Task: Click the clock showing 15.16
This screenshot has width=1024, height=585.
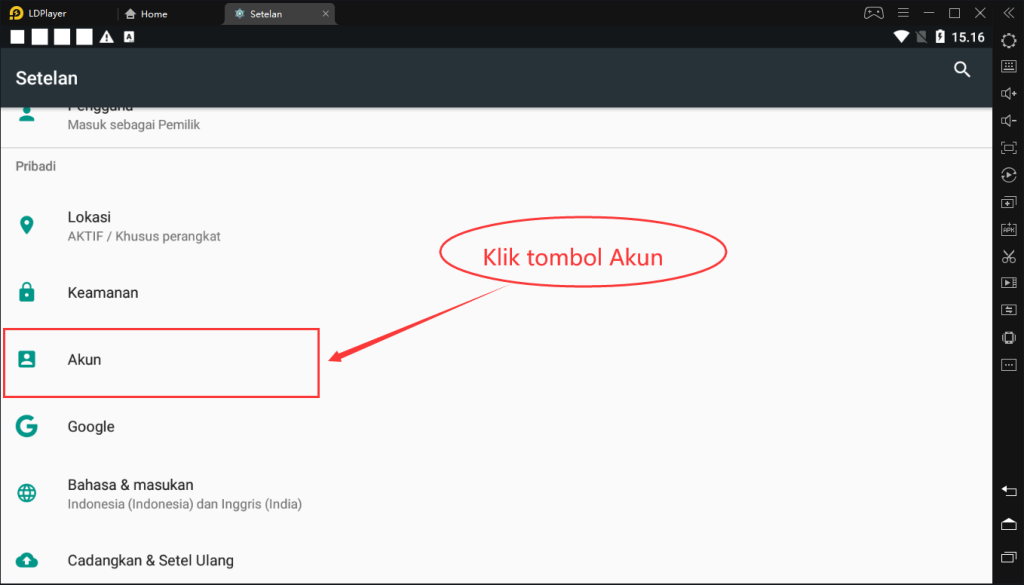Action: (x=968, y=37)
